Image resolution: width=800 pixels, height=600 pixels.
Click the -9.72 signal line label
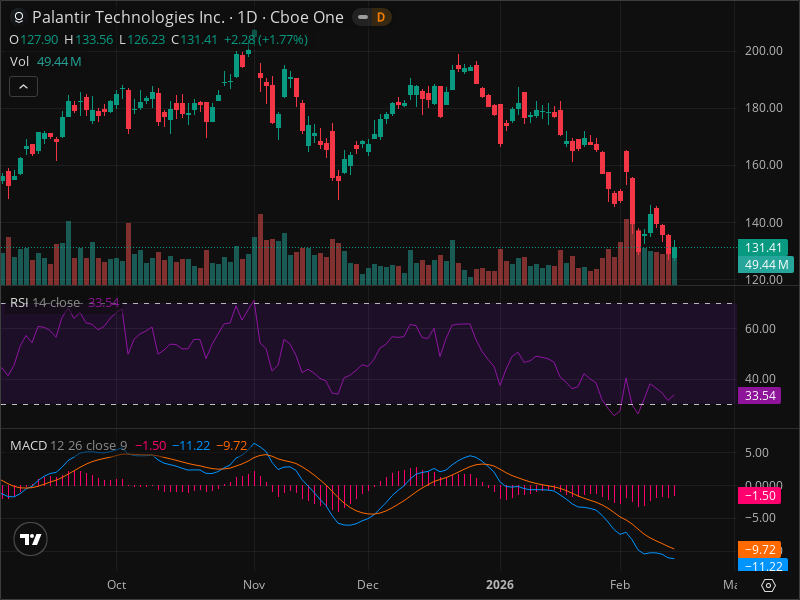[x=759, y=549]
